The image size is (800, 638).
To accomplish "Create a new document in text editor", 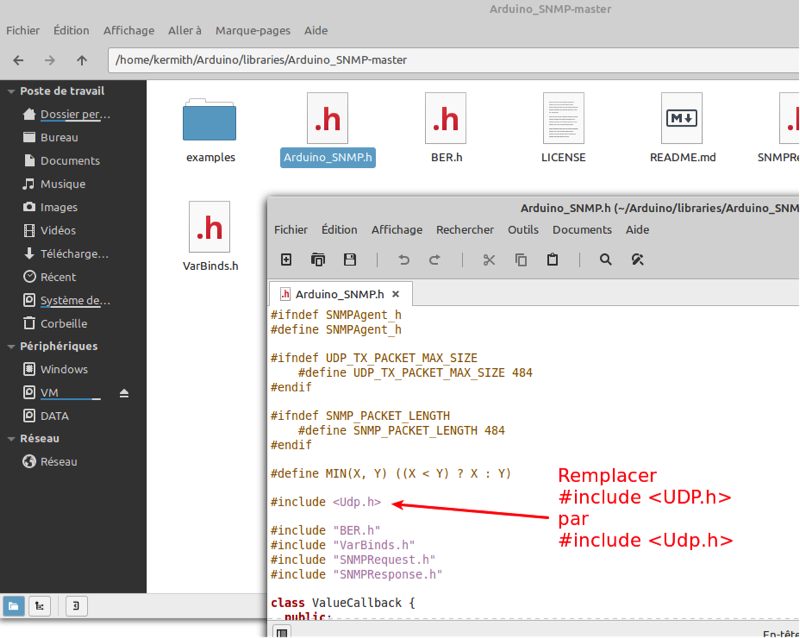I will click(x=286, y=260).
